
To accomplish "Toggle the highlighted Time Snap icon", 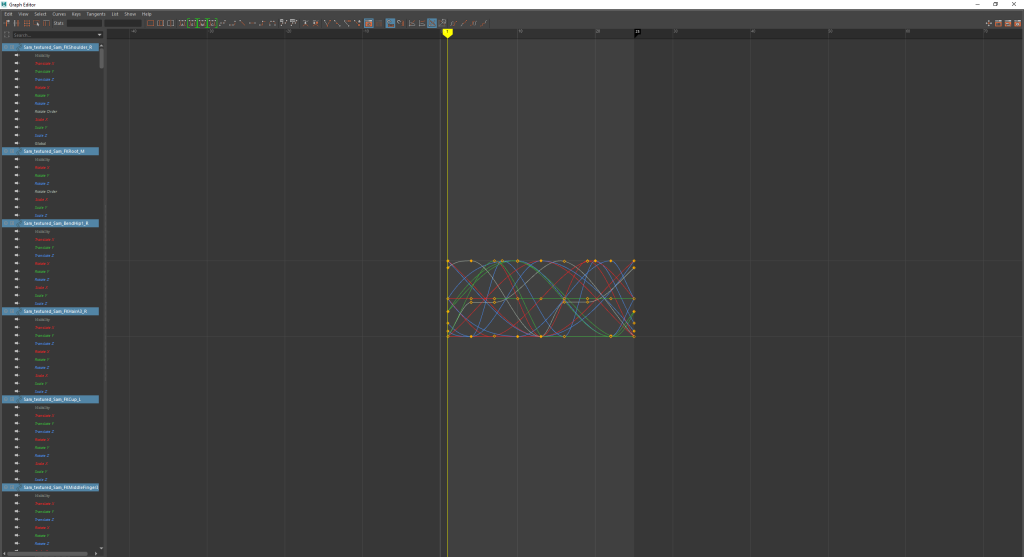I will pos(390,23).
